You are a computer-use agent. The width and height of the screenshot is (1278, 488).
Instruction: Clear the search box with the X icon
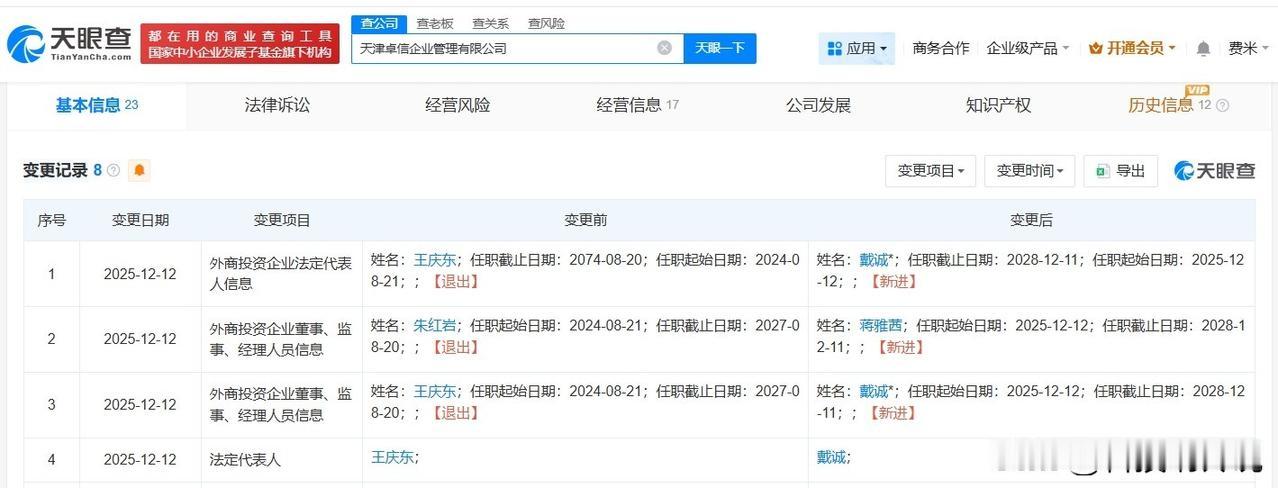pos(664,48)
